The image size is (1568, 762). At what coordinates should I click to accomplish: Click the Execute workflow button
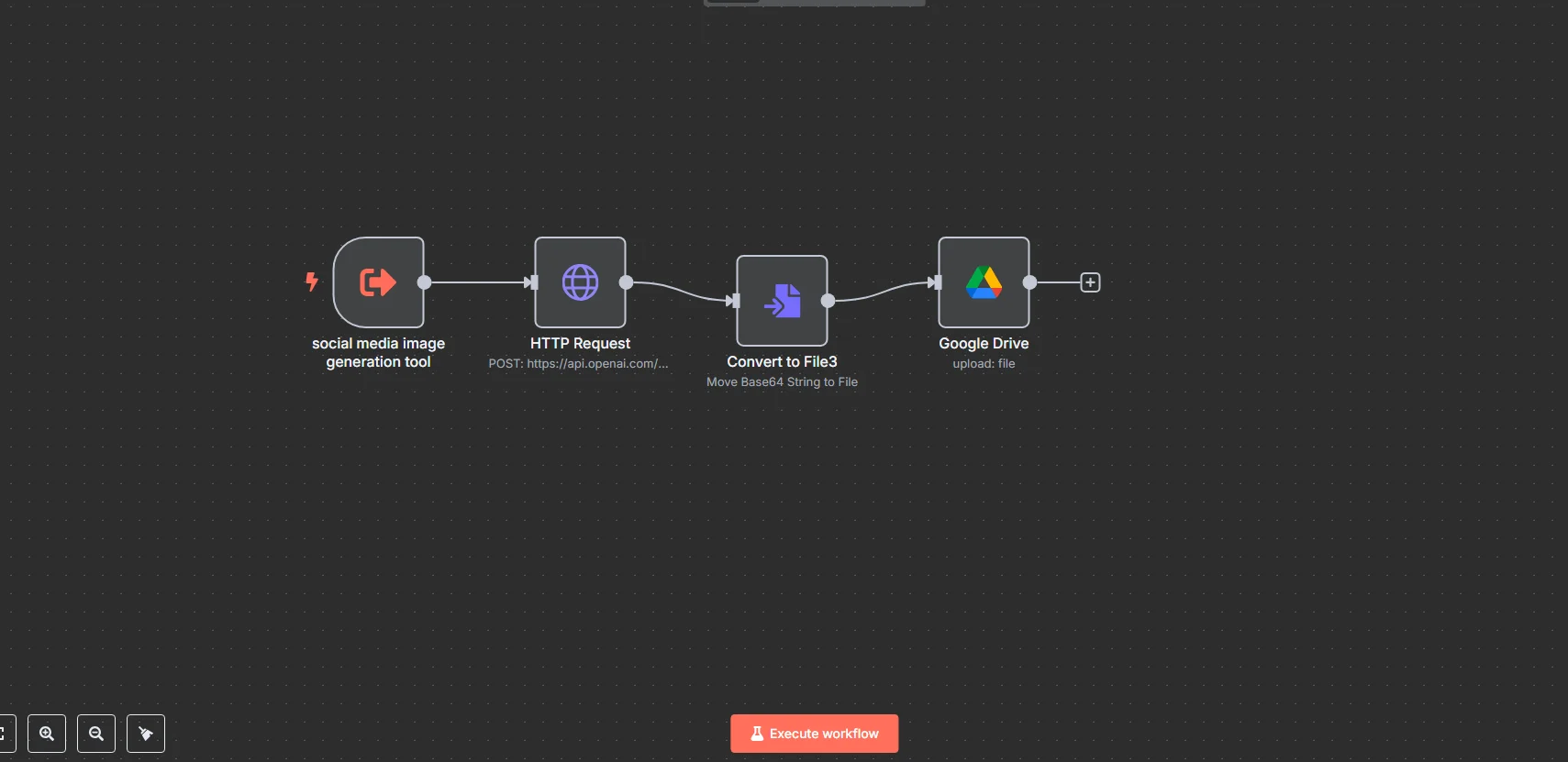coord(814,734)
